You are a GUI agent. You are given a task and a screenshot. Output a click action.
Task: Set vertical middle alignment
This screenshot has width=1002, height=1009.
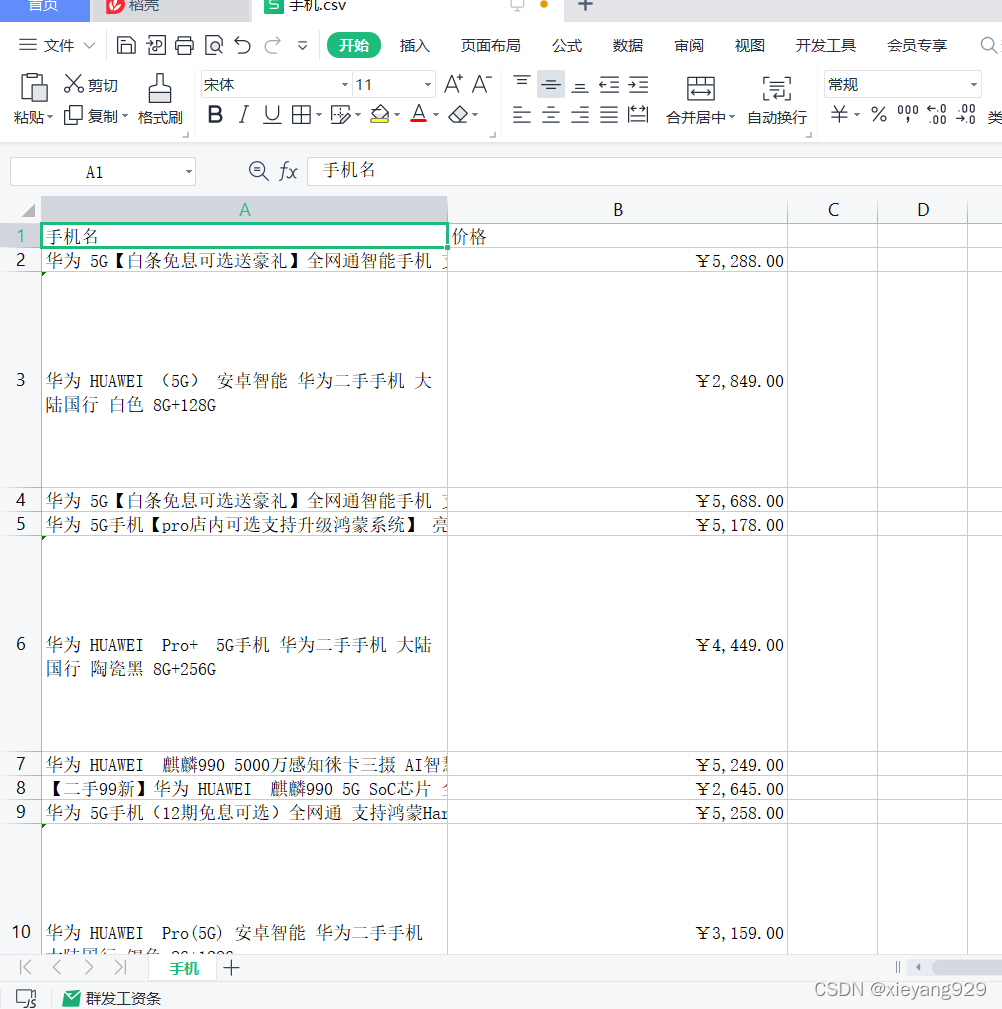[x=550, y=84]
